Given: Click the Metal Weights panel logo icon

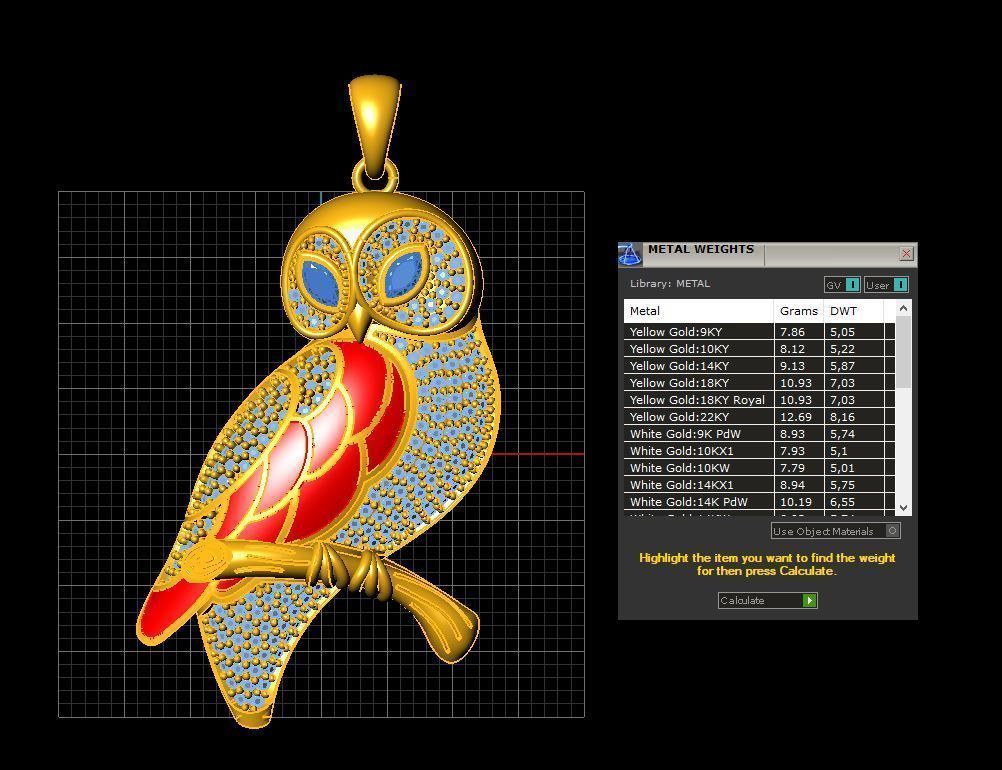Looking at the screenshot, I should (630, 254).
